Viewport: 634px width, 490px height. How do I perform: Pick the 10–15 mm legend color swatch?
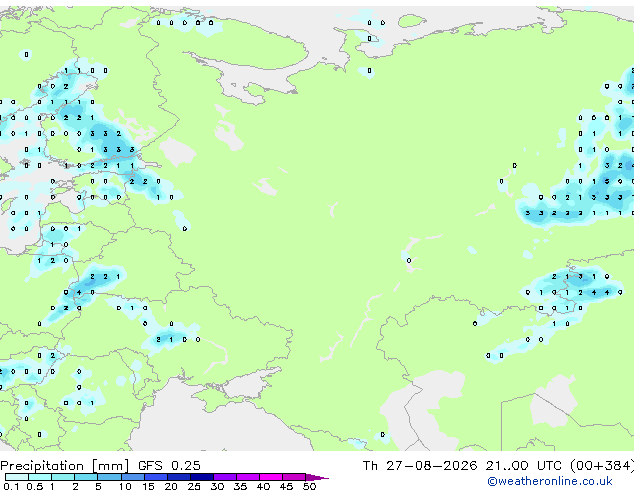pyautogui.click(x=132, y=477)
